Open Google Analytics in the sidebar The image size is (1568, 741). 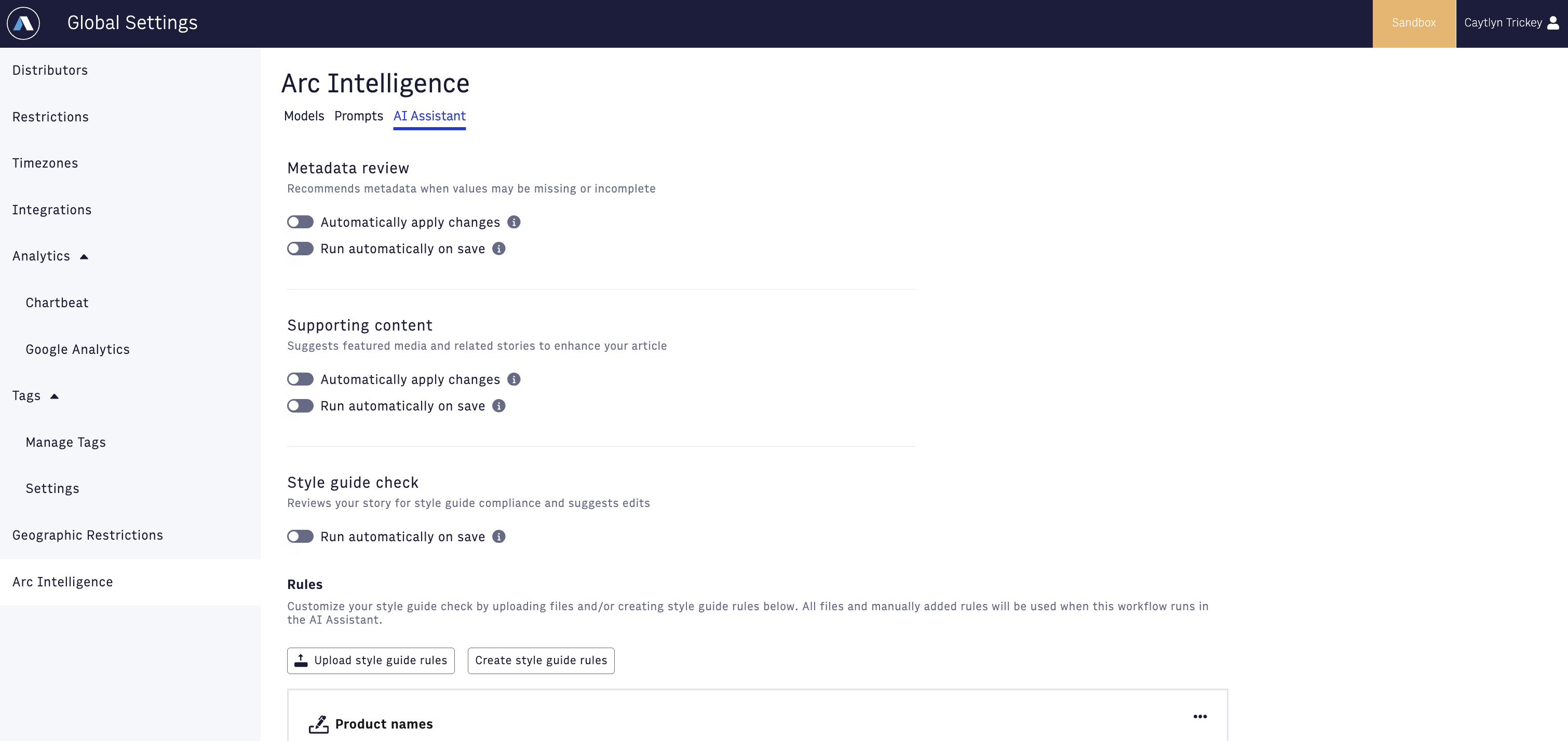(77, 350)
